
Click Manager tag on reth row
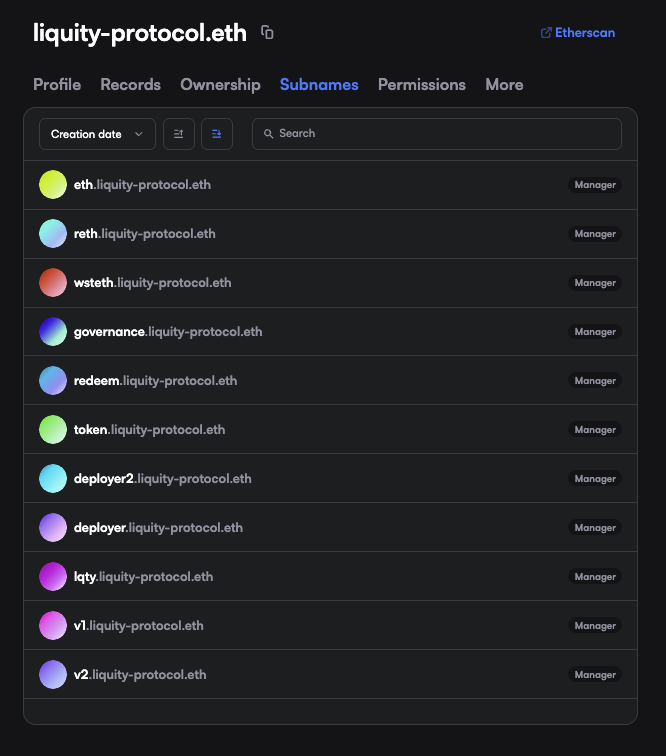point(595,234)
